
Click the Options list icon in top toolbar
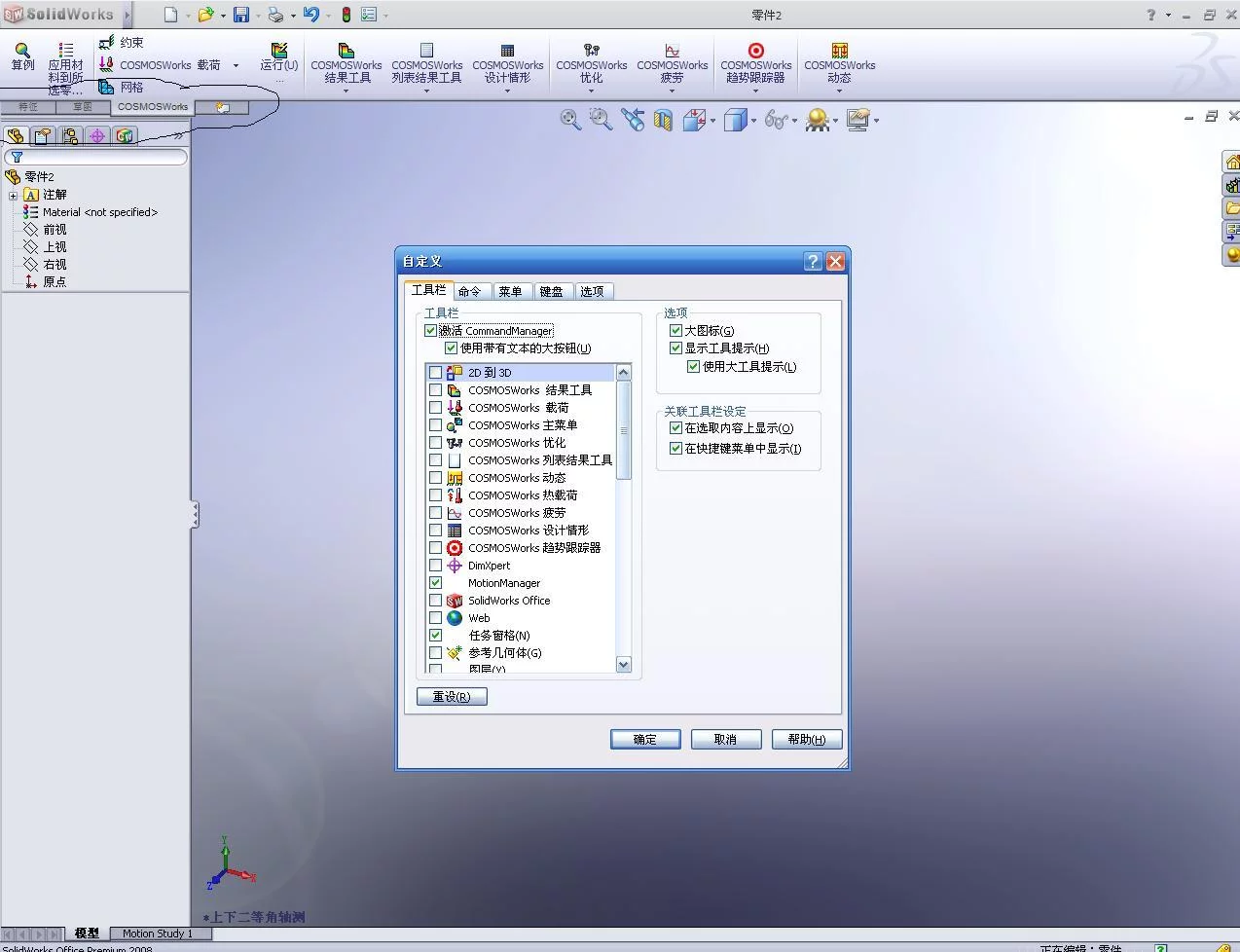pyautogui.click(x=369, y=15)
